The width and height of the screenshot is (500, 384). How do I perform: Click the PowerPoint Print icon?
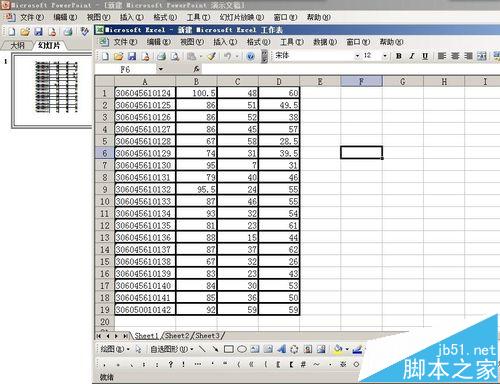(x=68, y=32)
